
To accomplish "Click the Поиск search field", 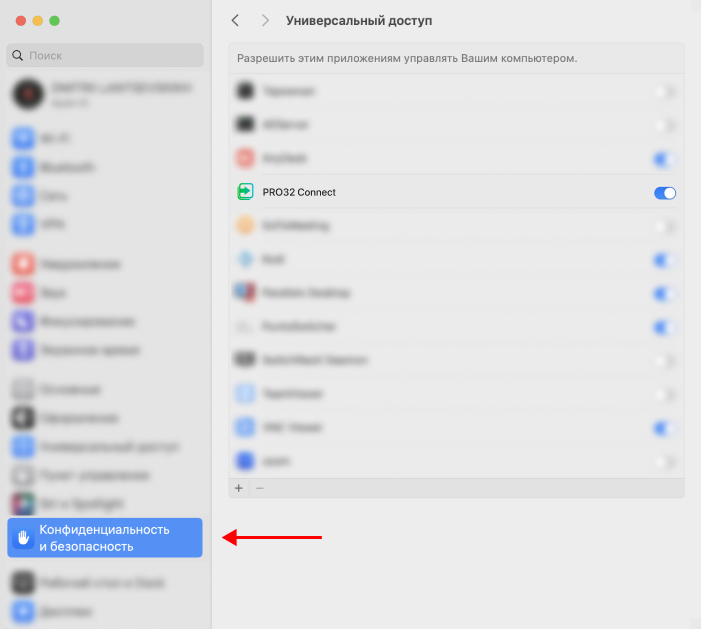I will (x=105, y=56).
